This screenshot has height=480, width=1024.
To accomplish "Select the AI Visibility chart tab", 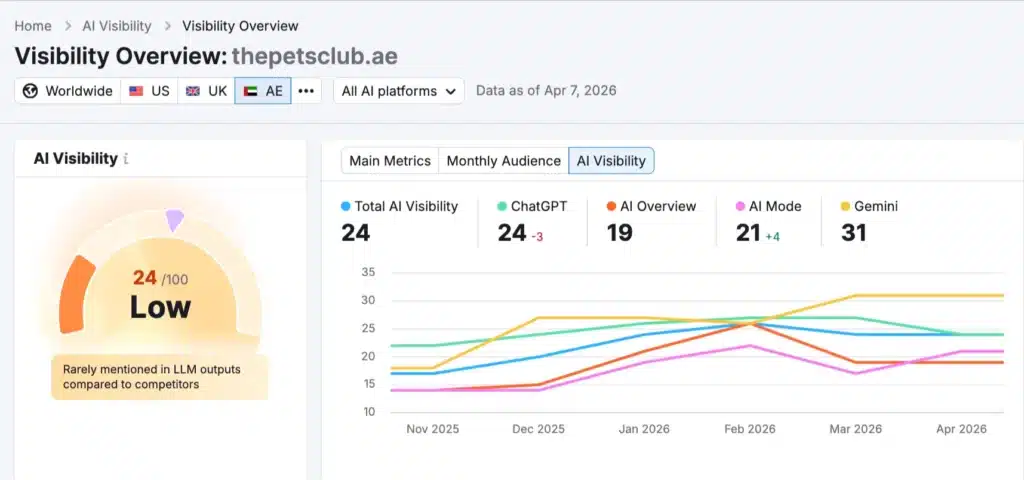I will pyautogui.click(x=611, y=161).
